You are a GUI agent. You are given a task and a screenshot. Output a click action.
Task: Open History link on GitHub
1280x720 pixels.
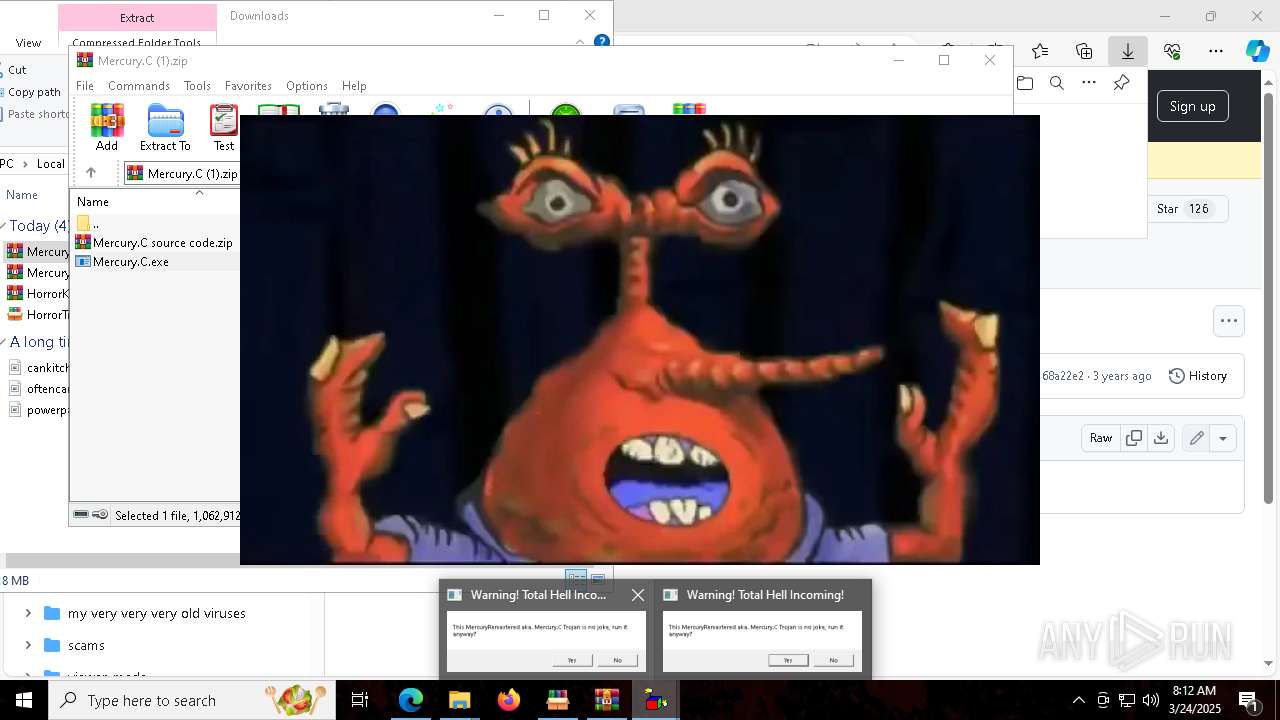(1198, 376)
